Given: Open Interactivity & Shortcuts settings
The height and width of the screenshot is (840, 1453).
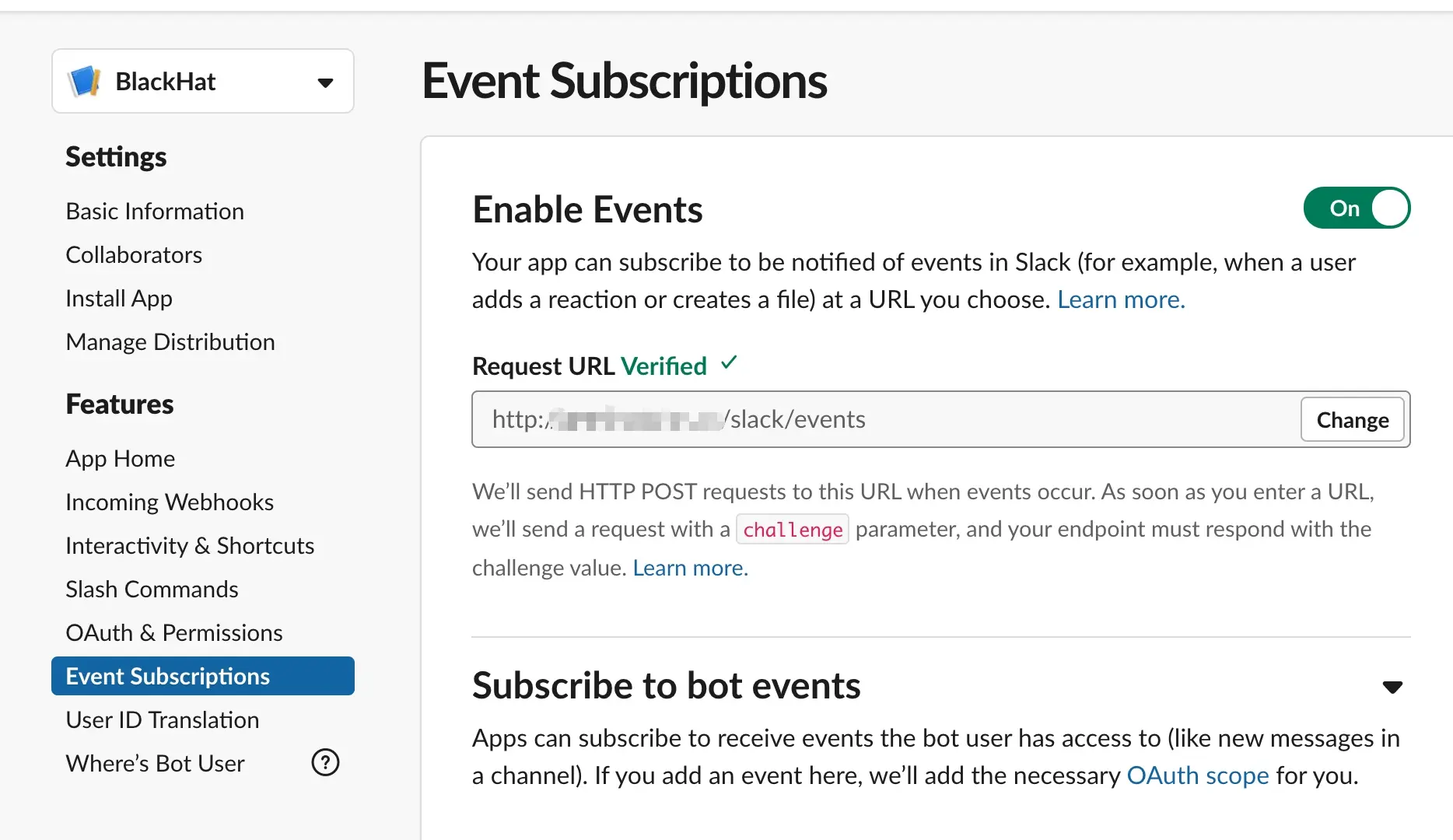Looking at the screenshot, I should (x=190, y=546).
